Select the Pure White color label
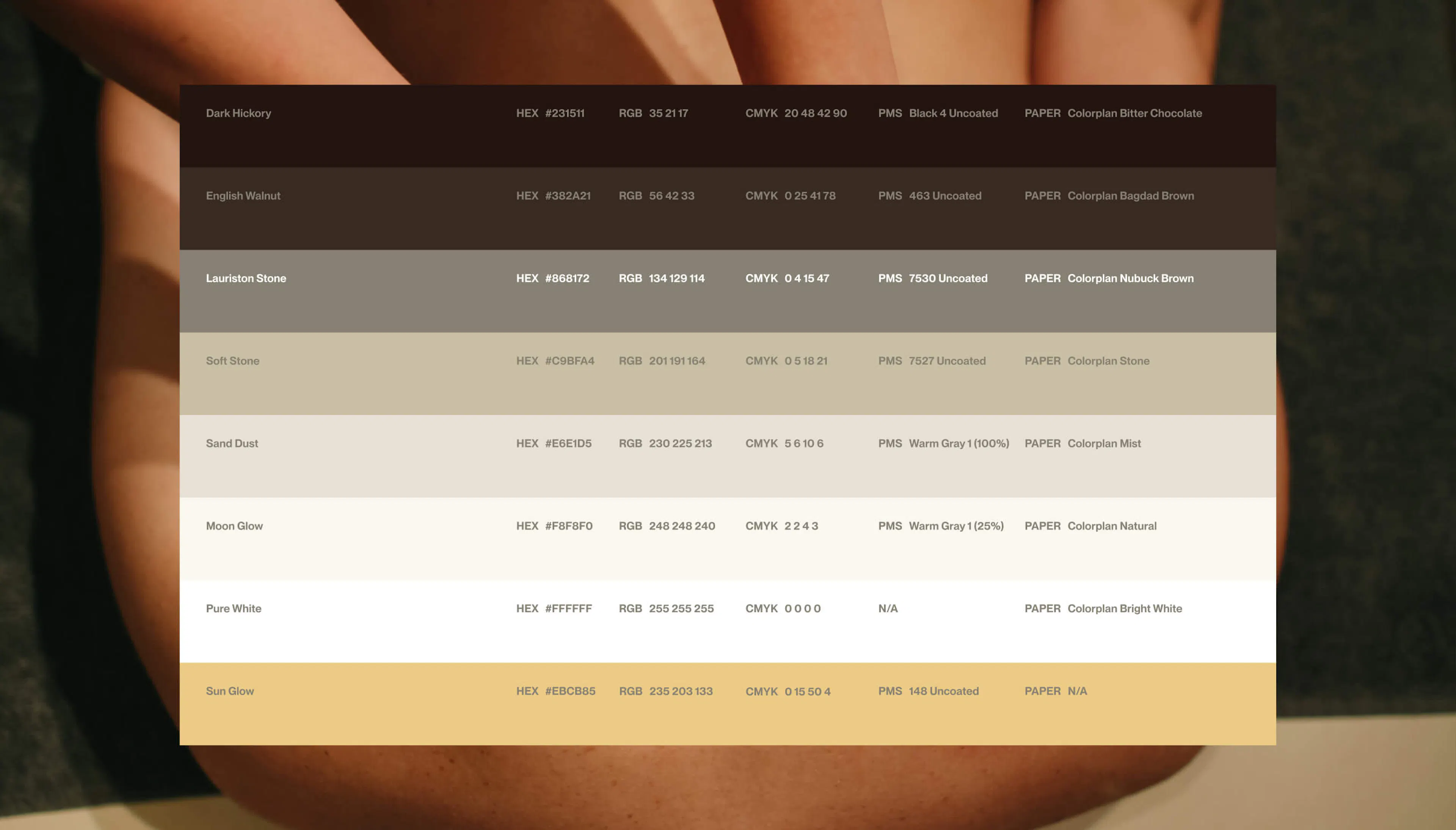The height and width of the screenshot is (830, 1456). 234,608
